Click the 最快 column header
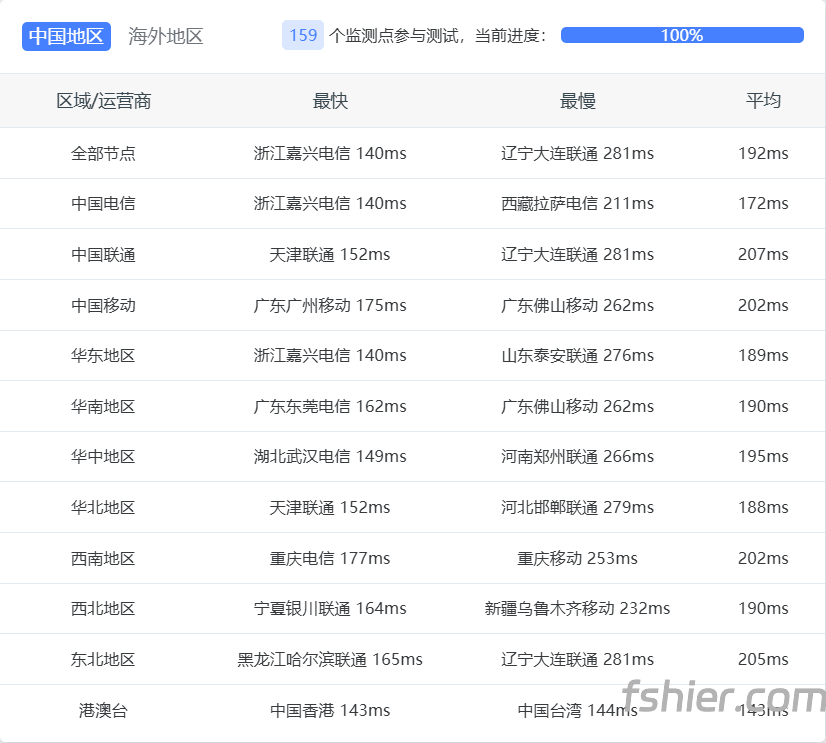Viewport: 826px width, 743px height. (x=330, y=101)
